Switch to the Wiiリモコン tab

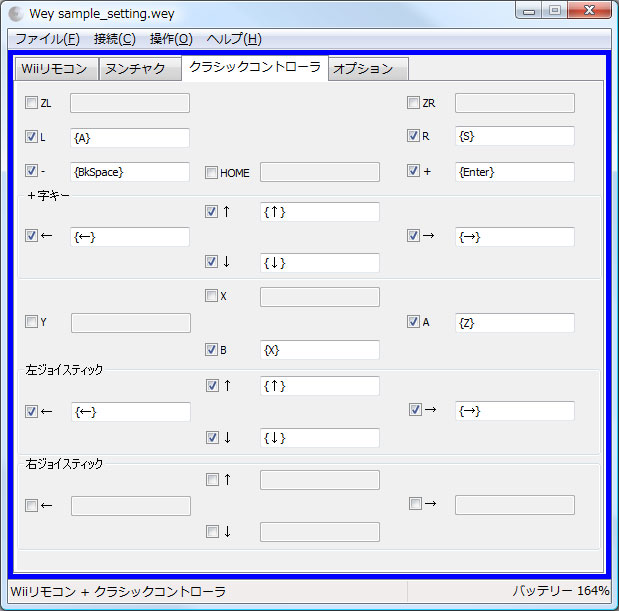click(56, 69)
